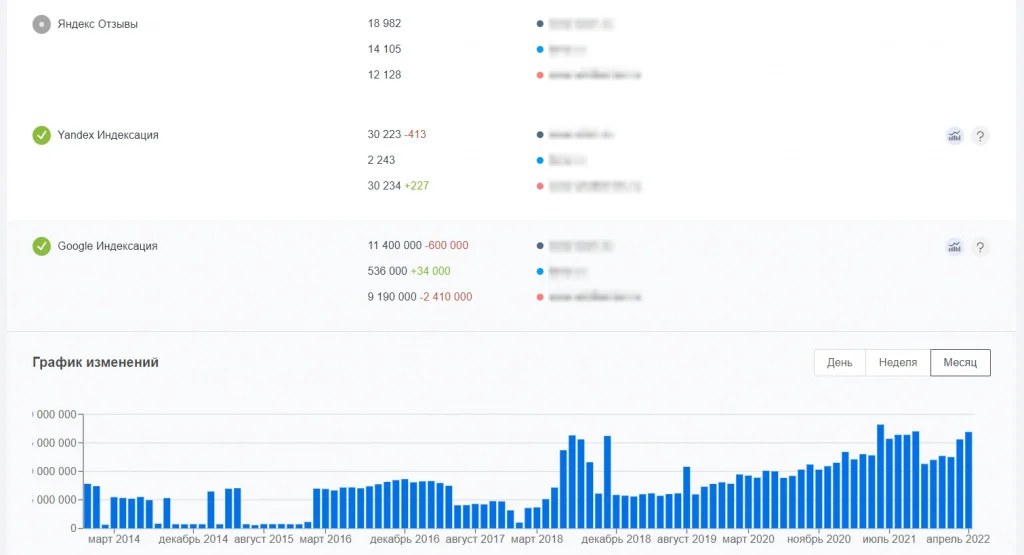Click red dot next to 12 128
1024x555 pixels.
coord(540,75)
